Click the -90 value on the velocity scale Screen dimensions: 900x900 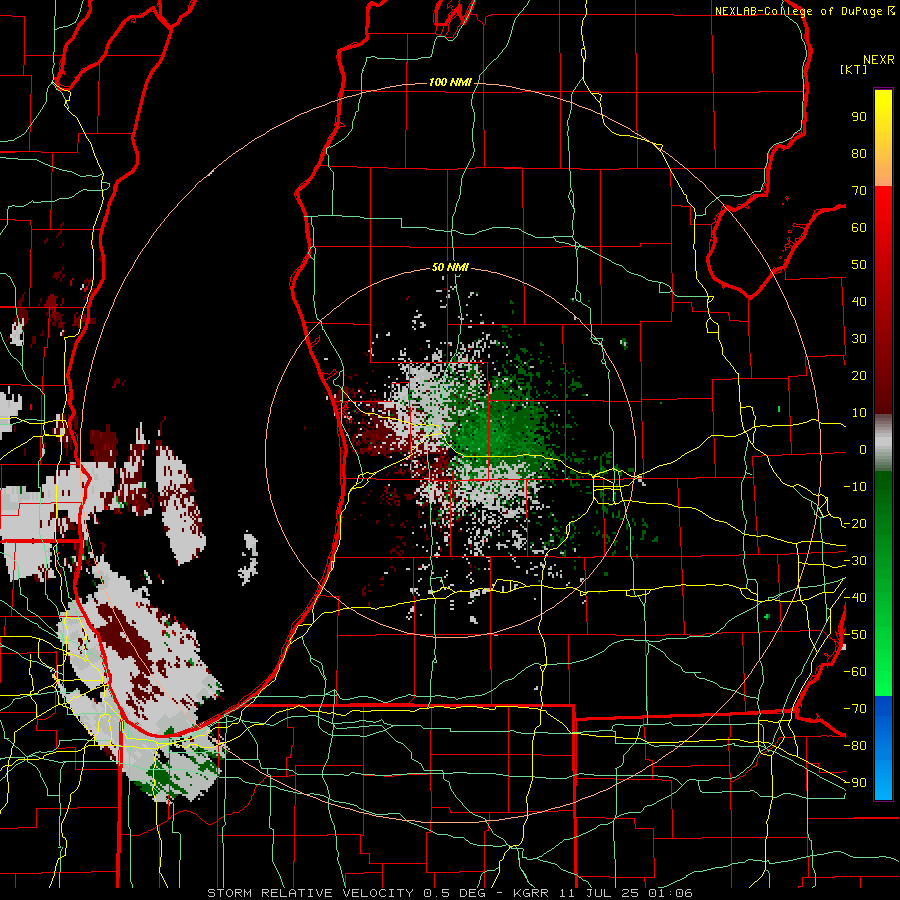click(855, 783)
